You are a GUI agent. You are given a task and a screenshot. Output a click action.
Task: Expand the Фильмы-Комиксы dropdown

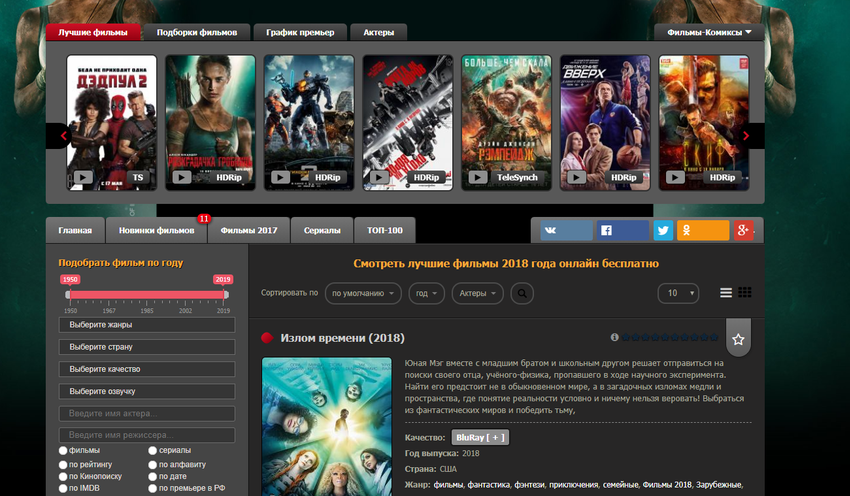(709, 32)
